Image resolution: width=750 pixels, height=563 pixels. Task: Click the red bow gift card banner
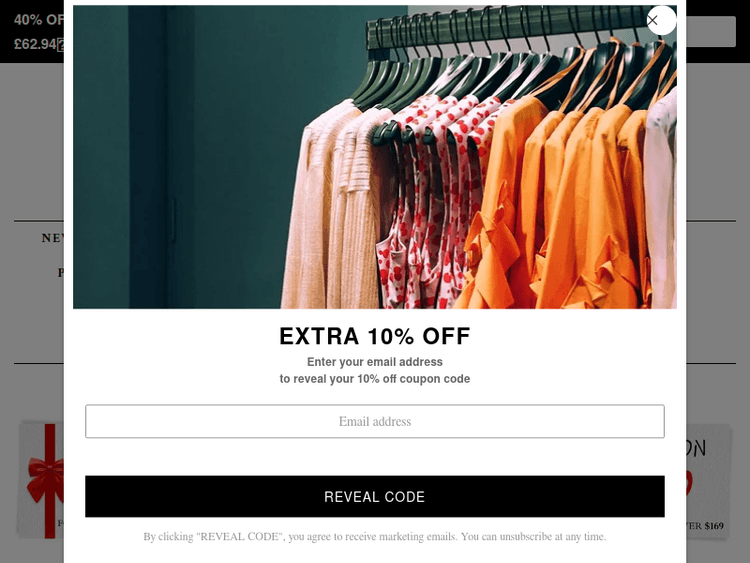41,480
